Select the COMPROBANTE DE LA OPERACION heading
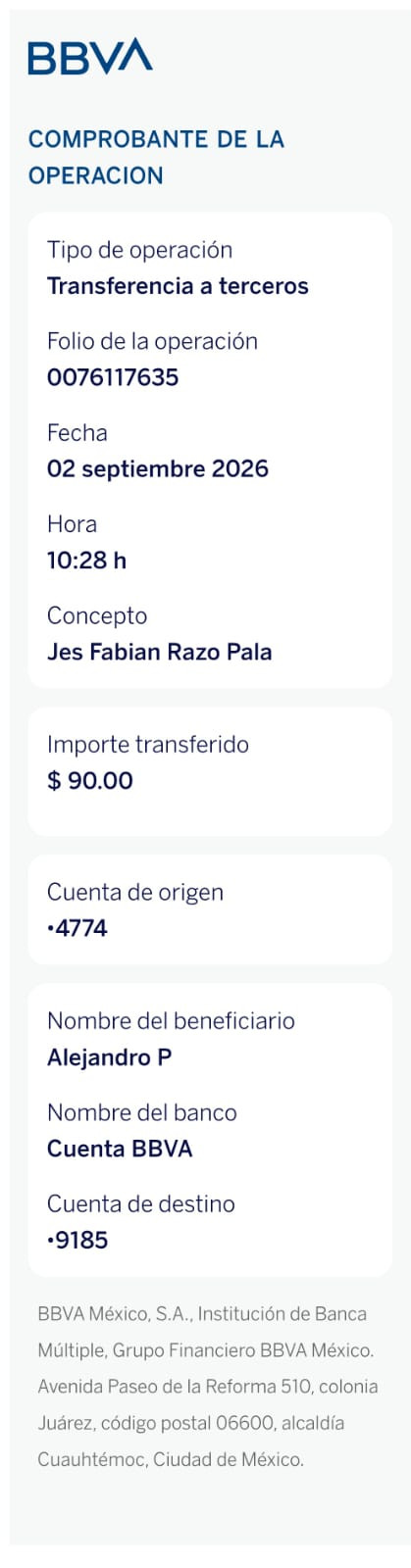 (x=156, y=158)
